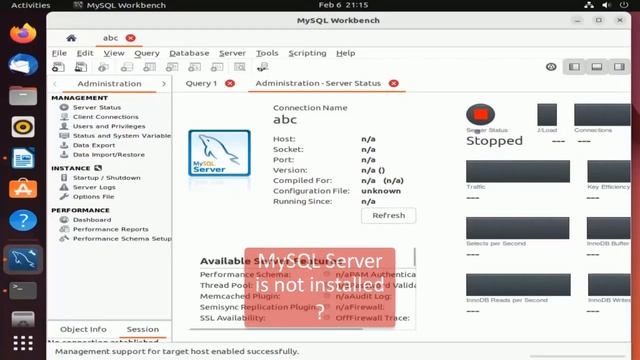The image size is (640, 360).
Task: Click the Traffic graph panel
Action: (518, 171)
